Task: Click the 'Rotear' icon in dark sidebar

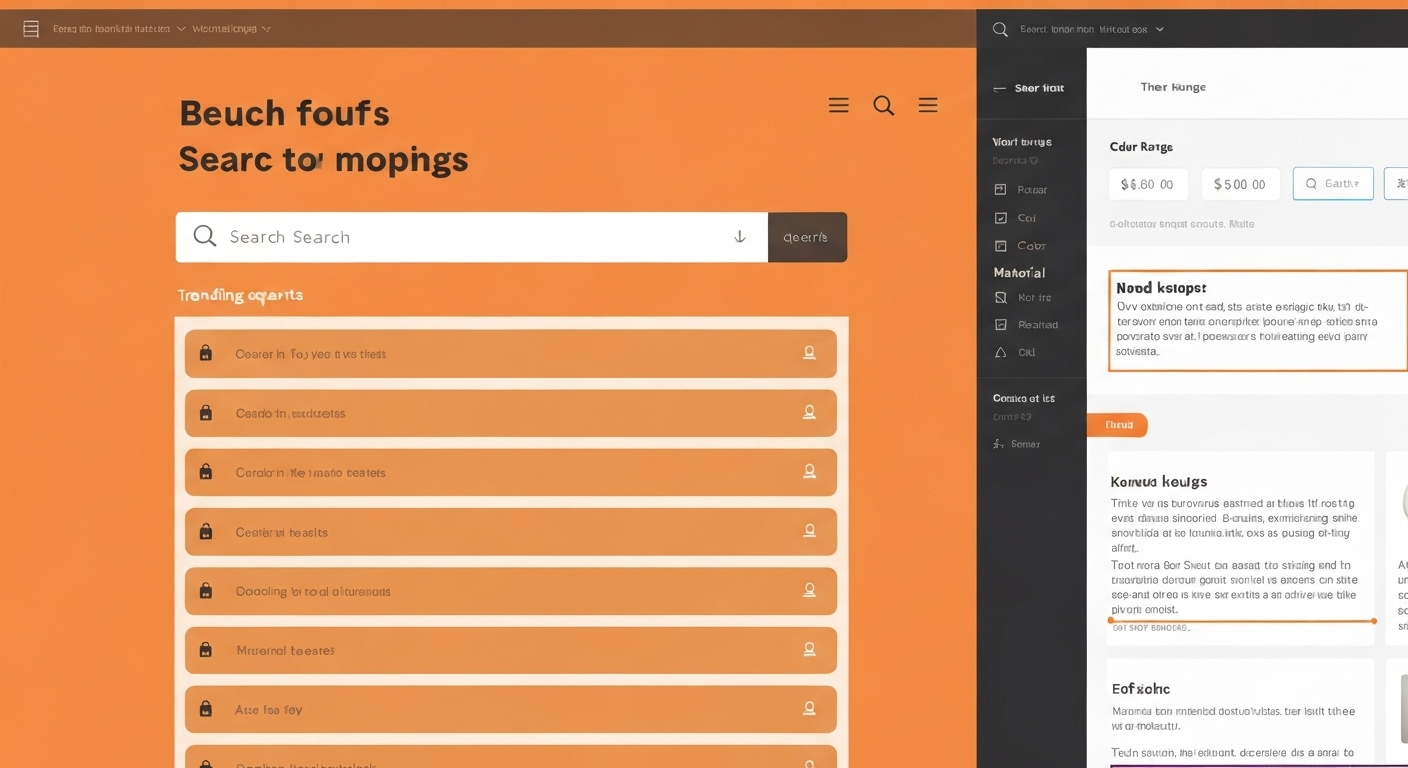Action: 1000,189
